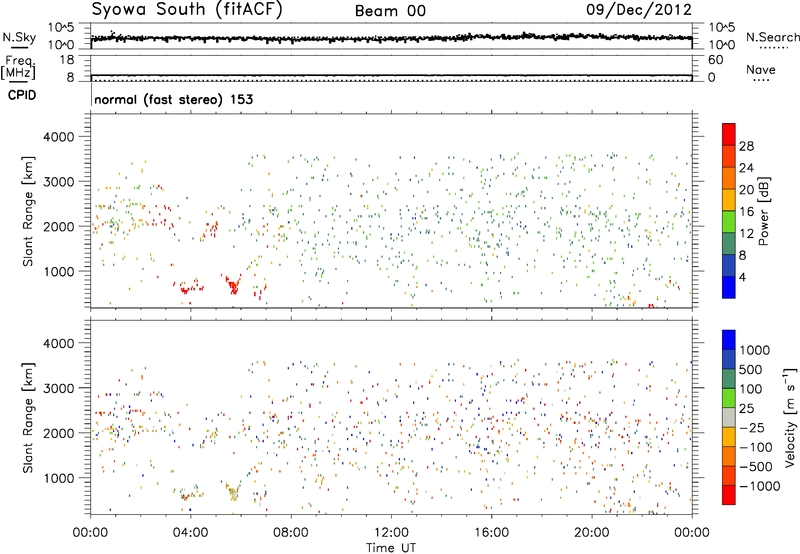Click the blue bottom of power colorbar

pos(729,287)
